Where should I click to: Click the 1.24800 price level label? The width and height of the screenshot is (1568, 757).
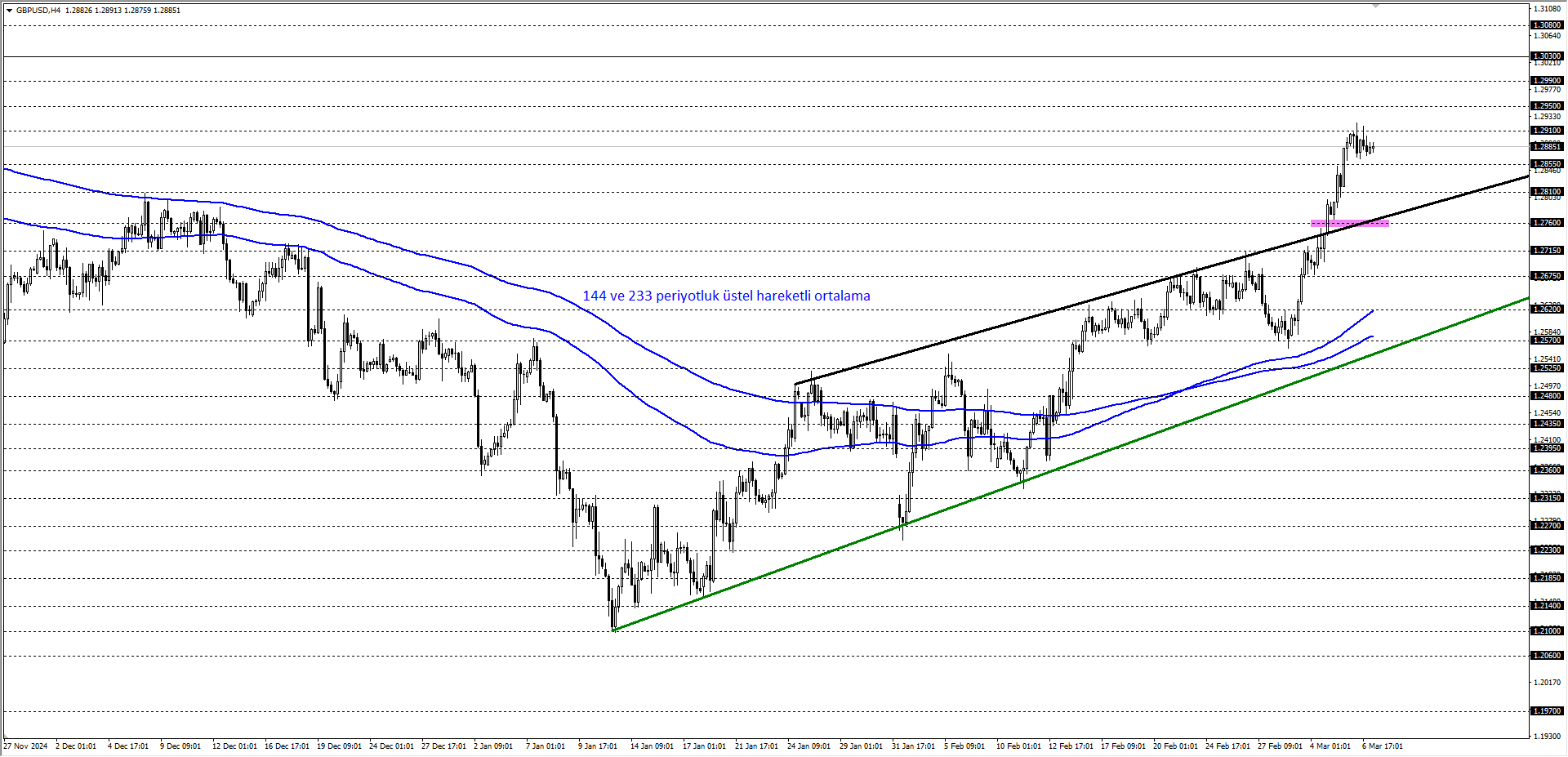click(1547, 396)
